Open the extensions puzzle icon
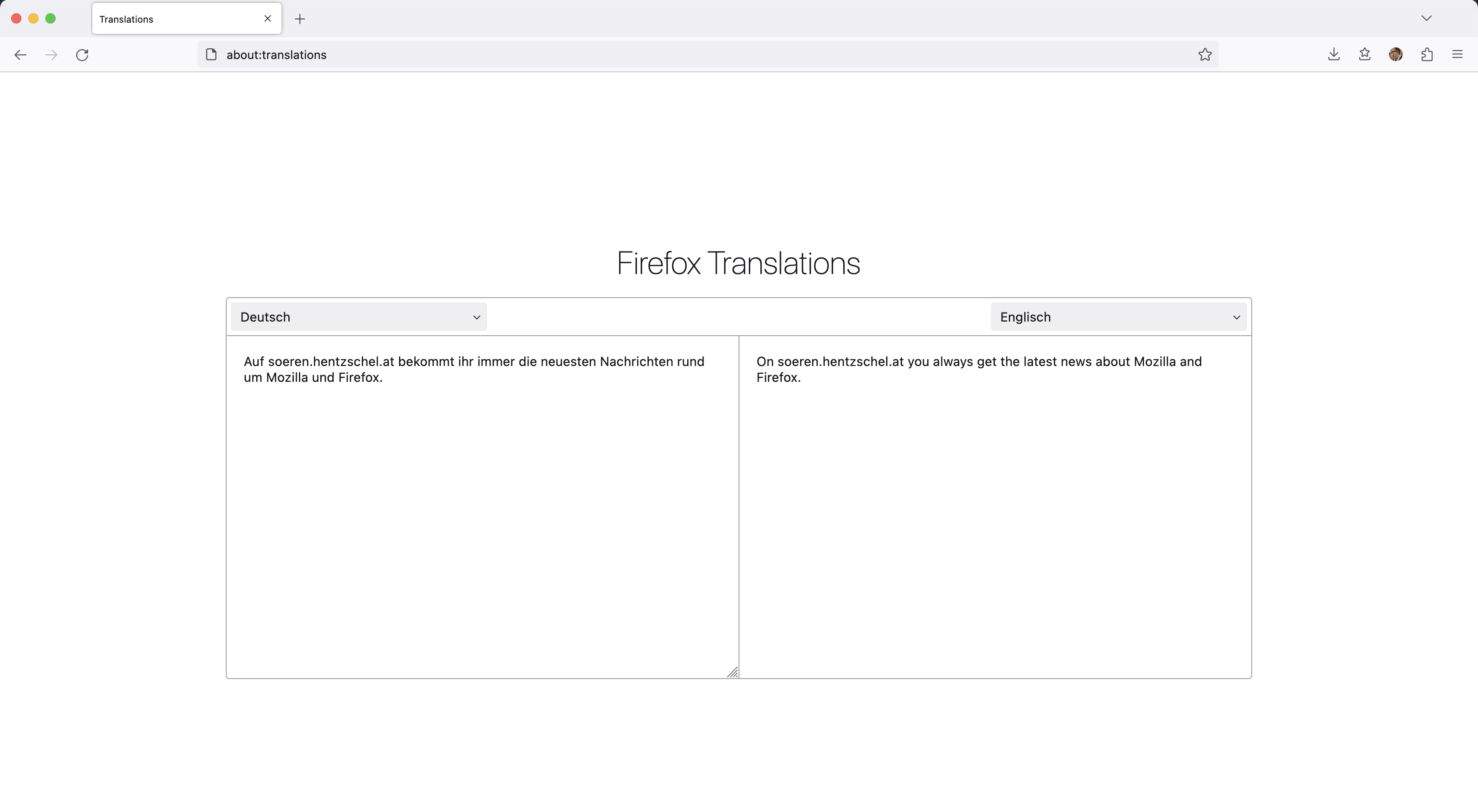1478x812 pixels. click(1427, 54)
